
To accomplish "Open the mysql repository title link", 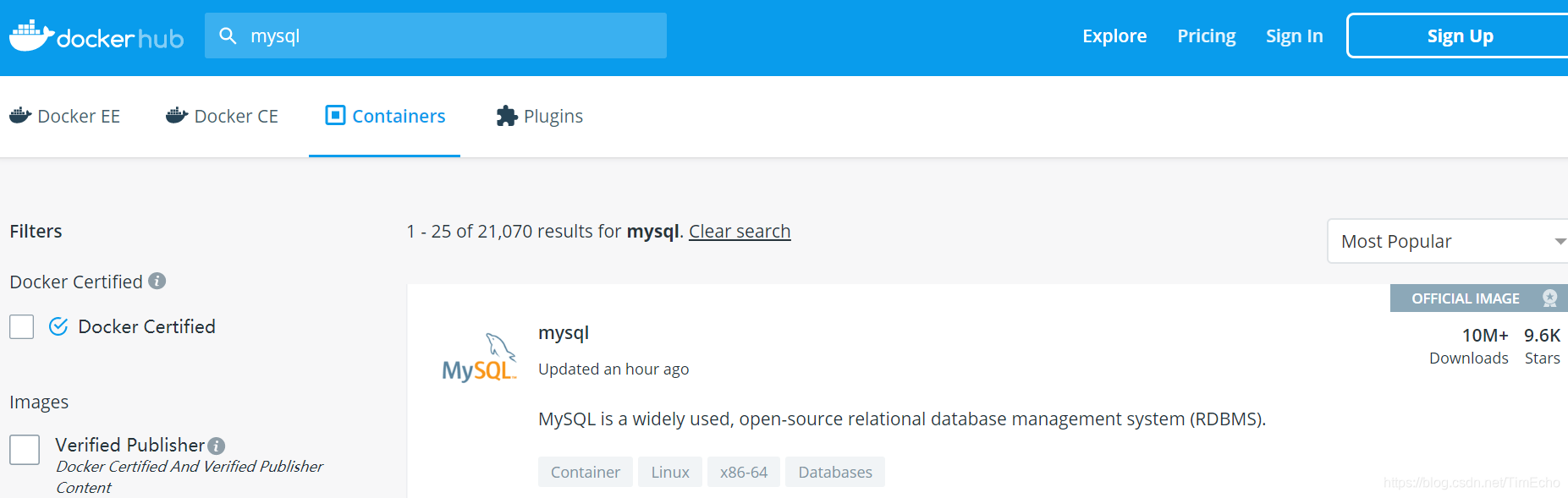I will coord(564,333).
